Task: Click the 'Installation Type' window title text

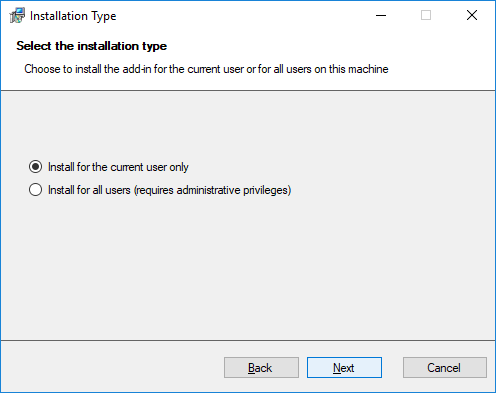Action: (x=73, y=16)
